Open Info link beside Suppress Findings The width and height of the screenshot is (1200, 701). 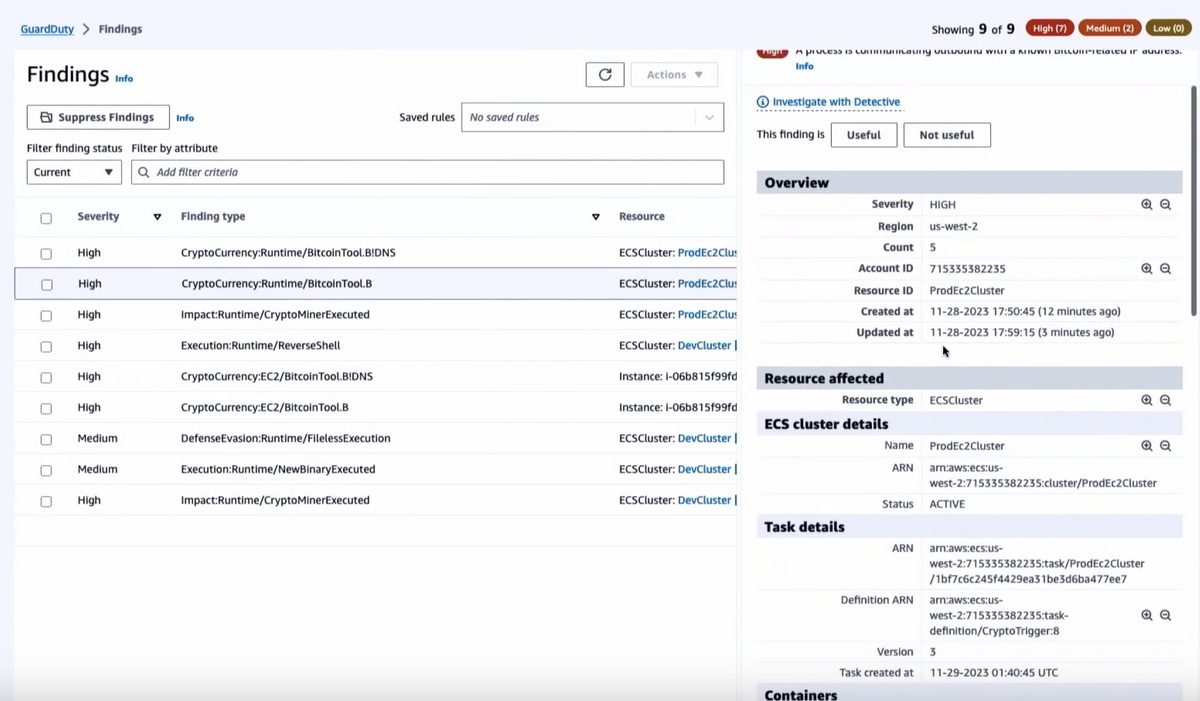coord(185,118)
